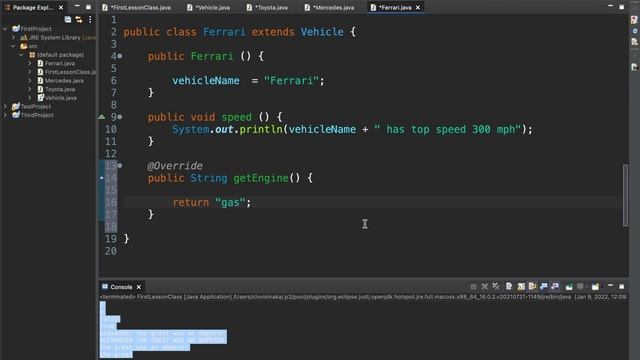Select JRE System Library label
640x360 pixels.
coord(54,38)
